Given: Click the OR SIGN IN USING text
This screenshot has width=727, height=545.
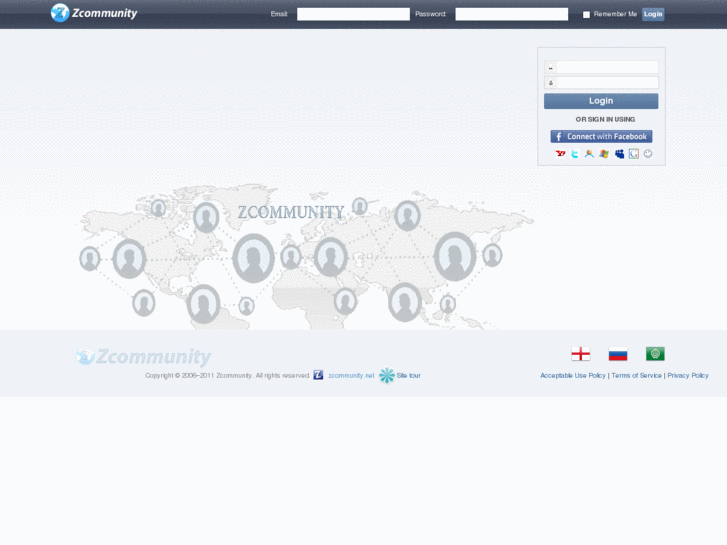Looking at the screenshot, I should pyautogui.click(x=605, y=120).
